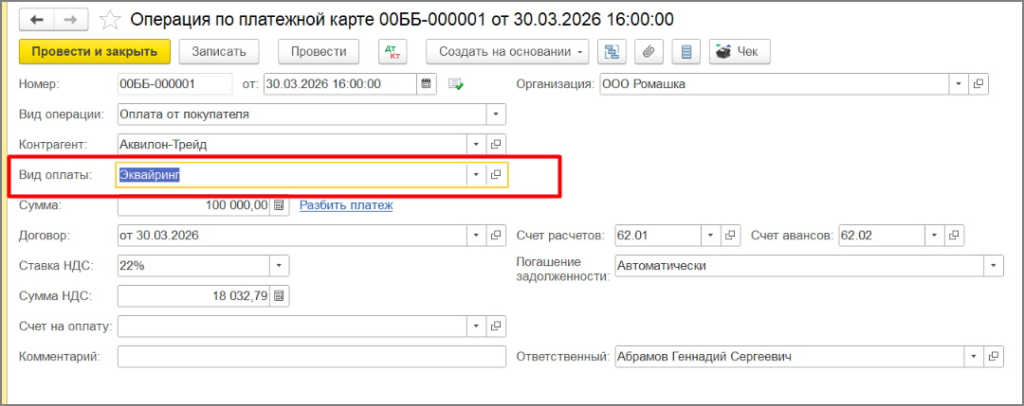Click the back navigation arrow
Image resolution: width=1024 pixels, height=406 pixels.
[x=38, y=19]
